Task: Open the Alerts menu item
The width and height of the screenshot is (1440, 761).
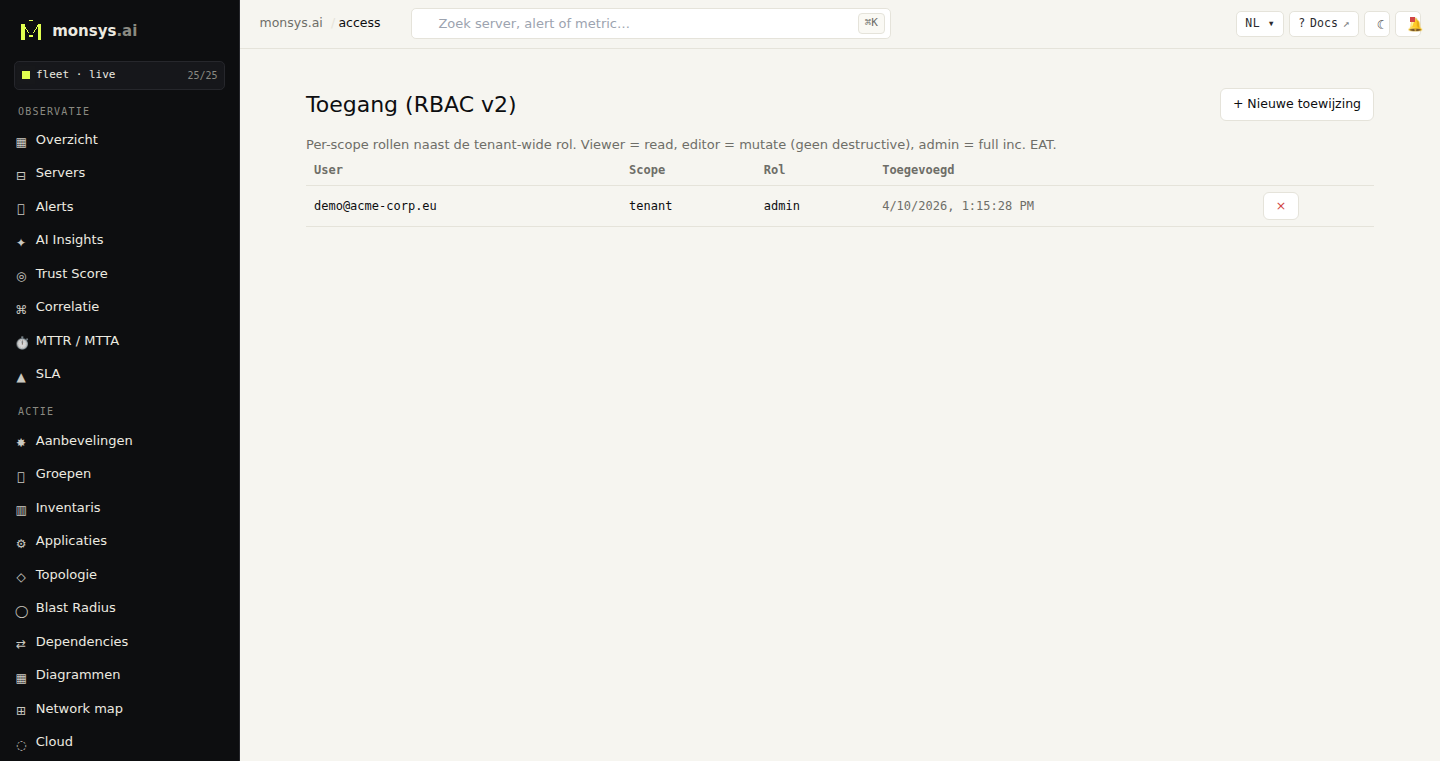Action: pyautogui.click(x=120, y=207)
